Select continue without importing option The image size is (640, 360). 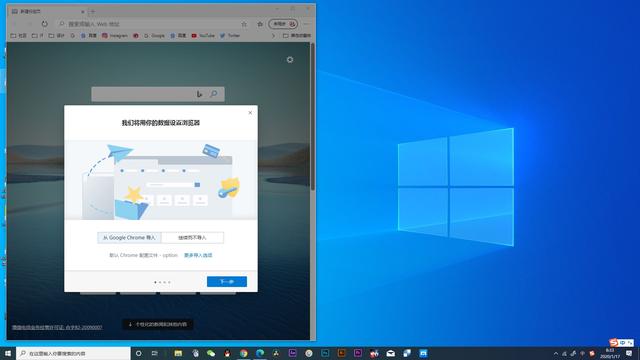192,238
